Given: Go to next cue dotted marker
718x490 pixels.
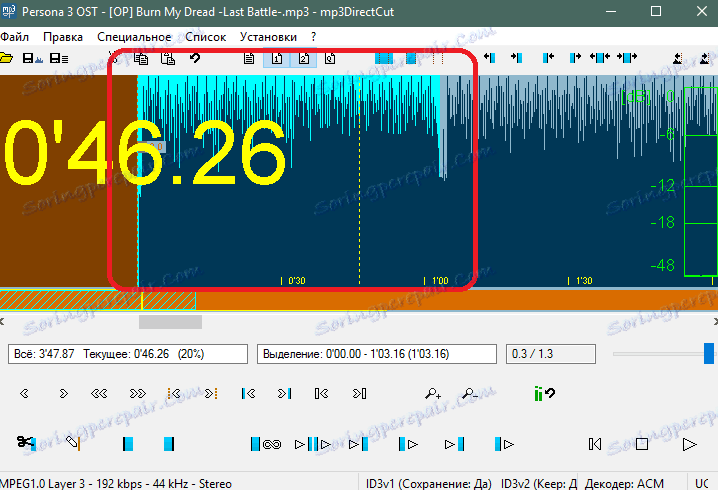Looking at the screenshot, I should 211,393.
